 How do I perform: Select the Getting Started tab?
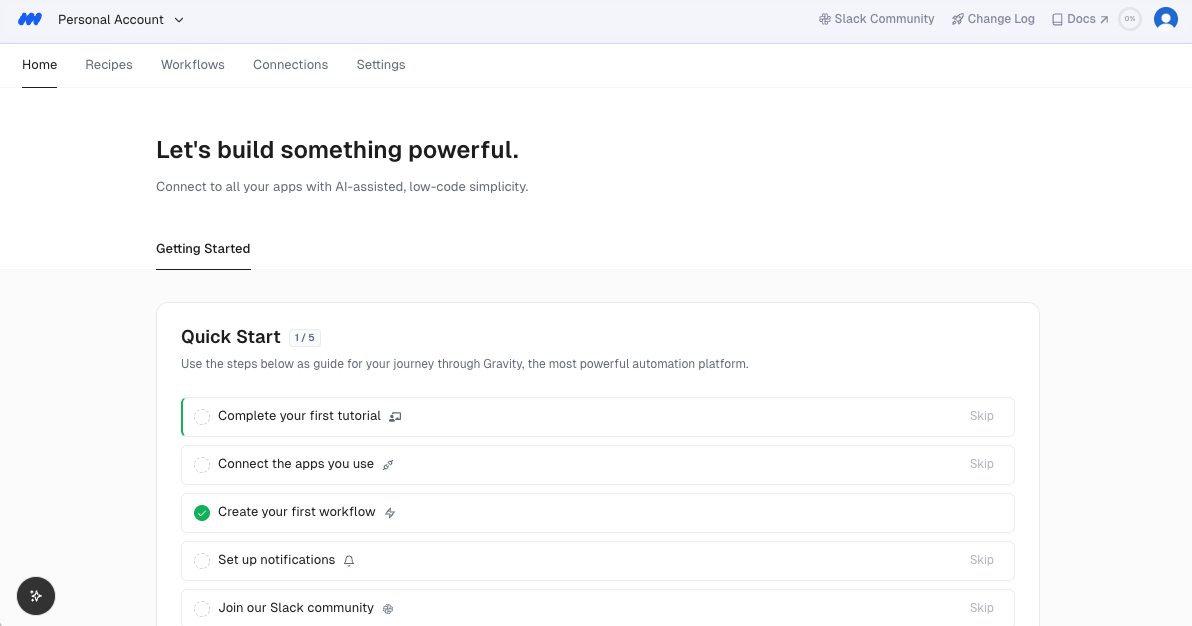pos(203,249)
